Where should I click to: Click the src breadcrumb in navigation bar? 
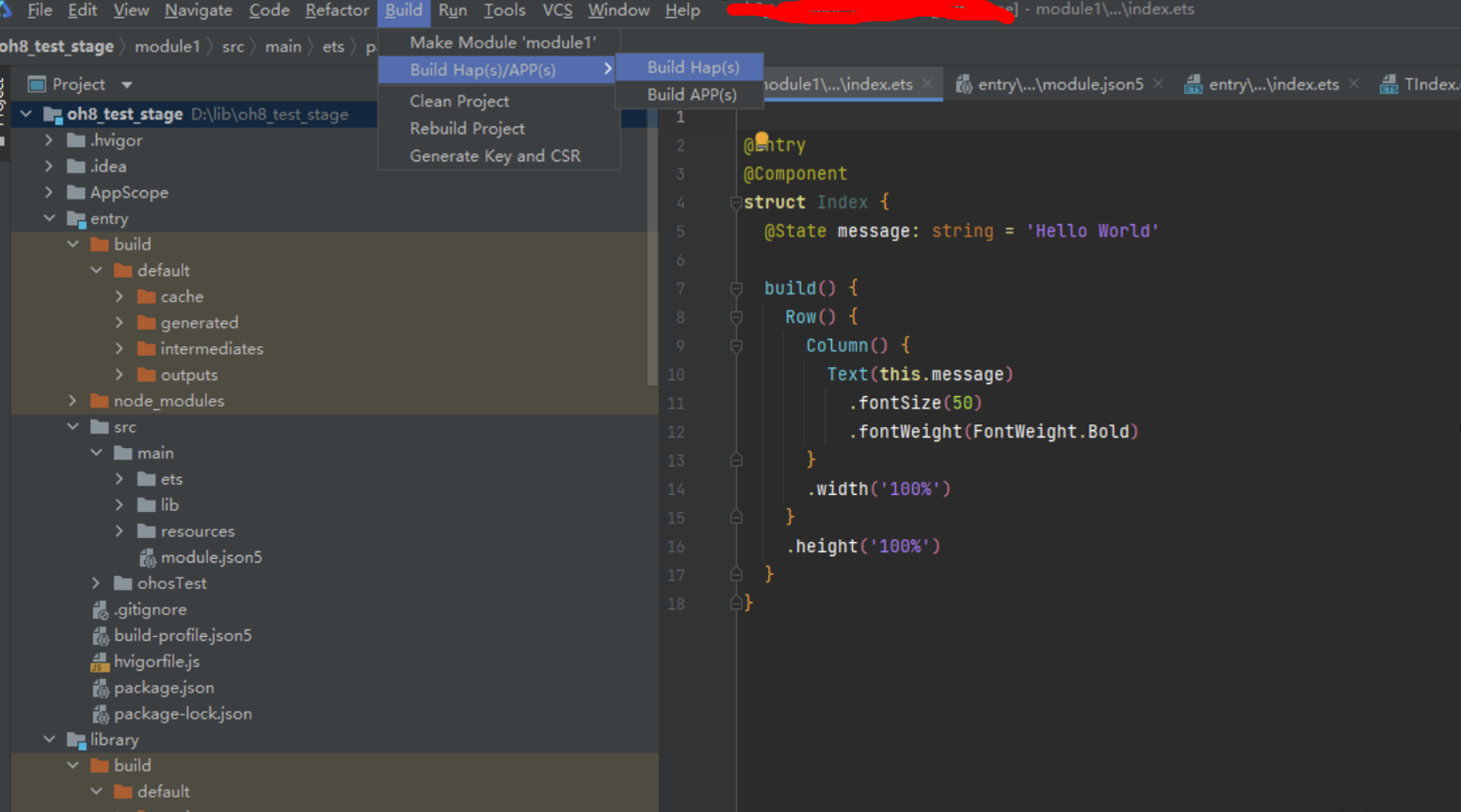[233, 46]
